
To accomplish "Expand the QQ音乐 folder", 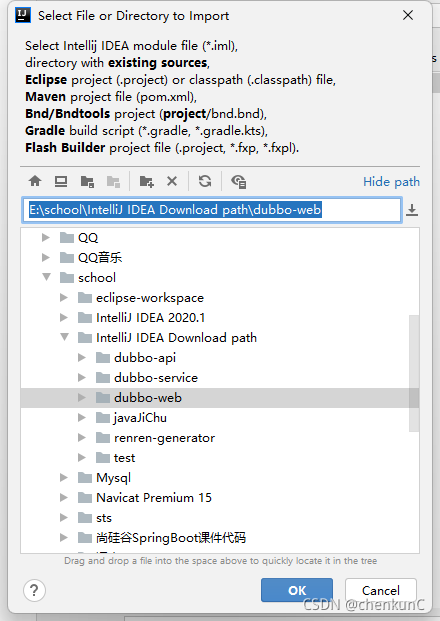I will [x=46, y=257].
